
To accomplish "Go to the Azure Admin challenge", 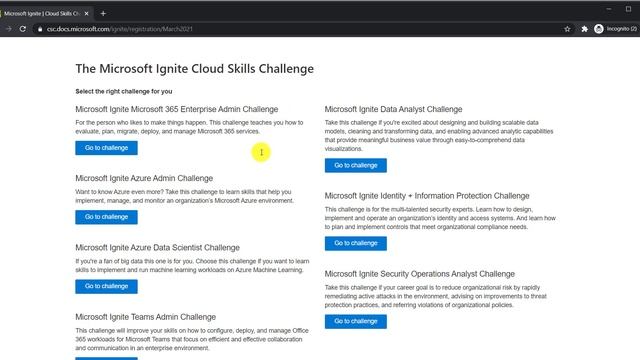I will coord(106,217).
